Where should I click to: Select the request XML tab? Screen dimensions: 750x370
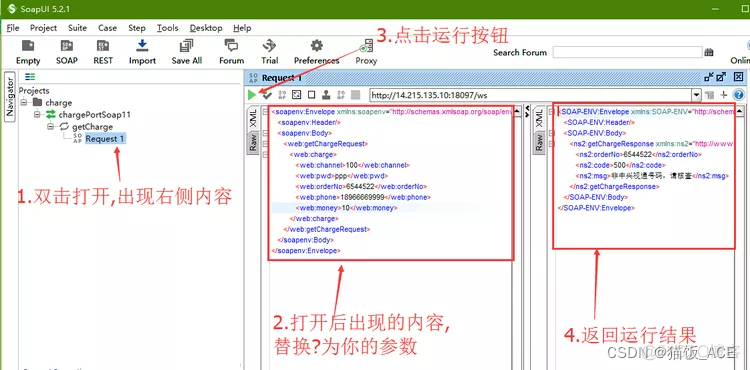pyautogui.click(x=253, y=118)
